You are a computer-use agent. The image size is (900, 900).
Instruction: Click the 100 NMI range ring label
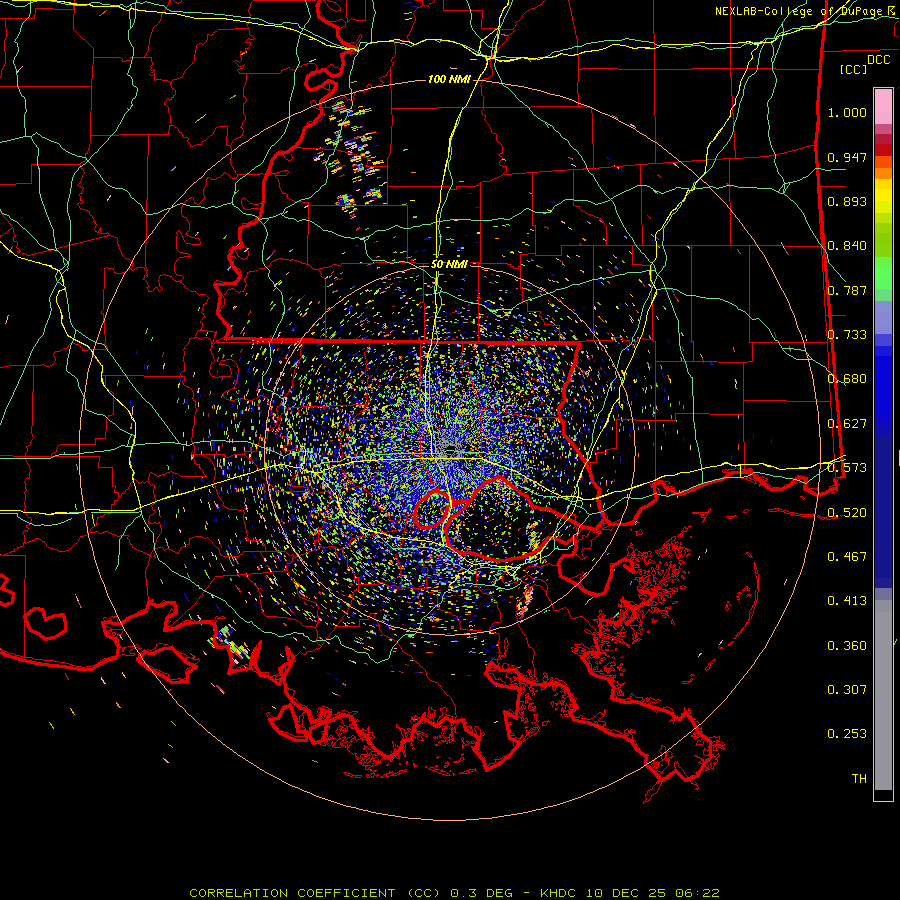[449, 79]
